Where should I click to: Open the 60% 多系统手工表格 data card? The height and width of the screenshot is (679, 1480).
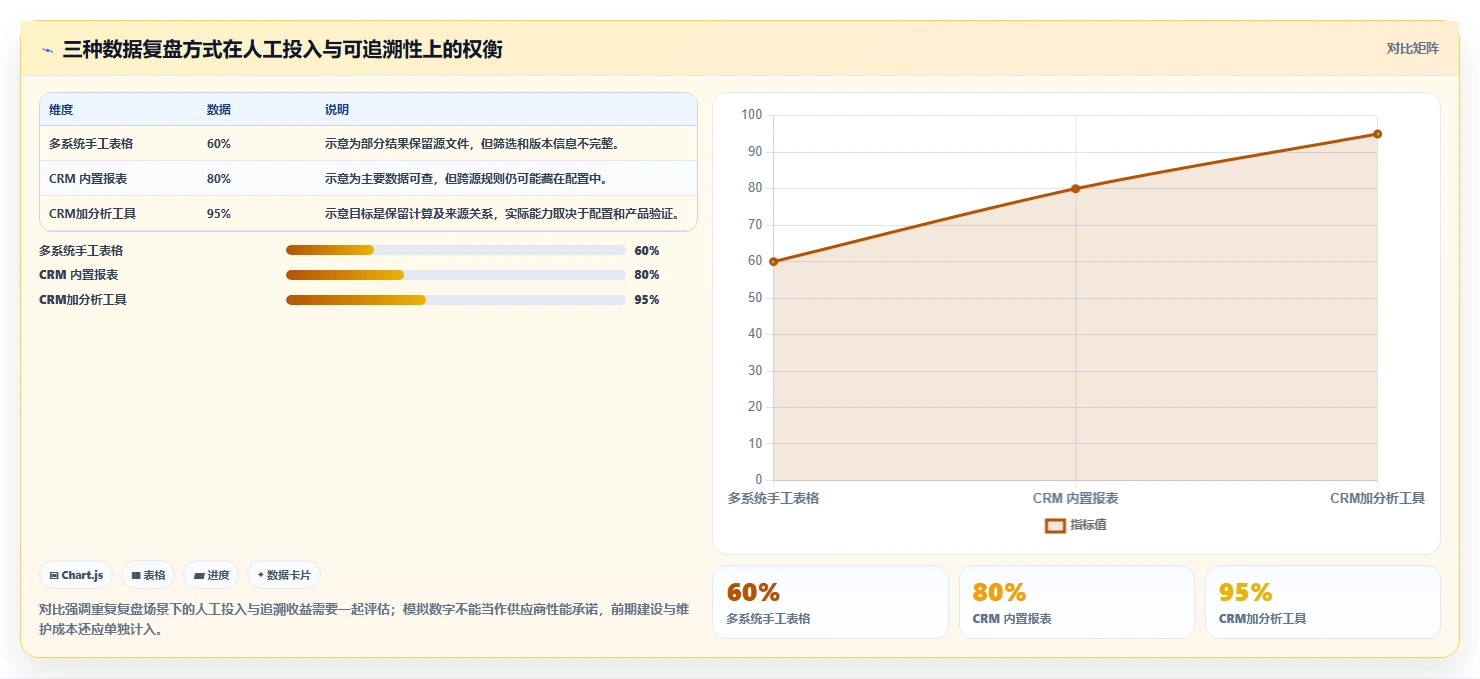coord(830,602)
